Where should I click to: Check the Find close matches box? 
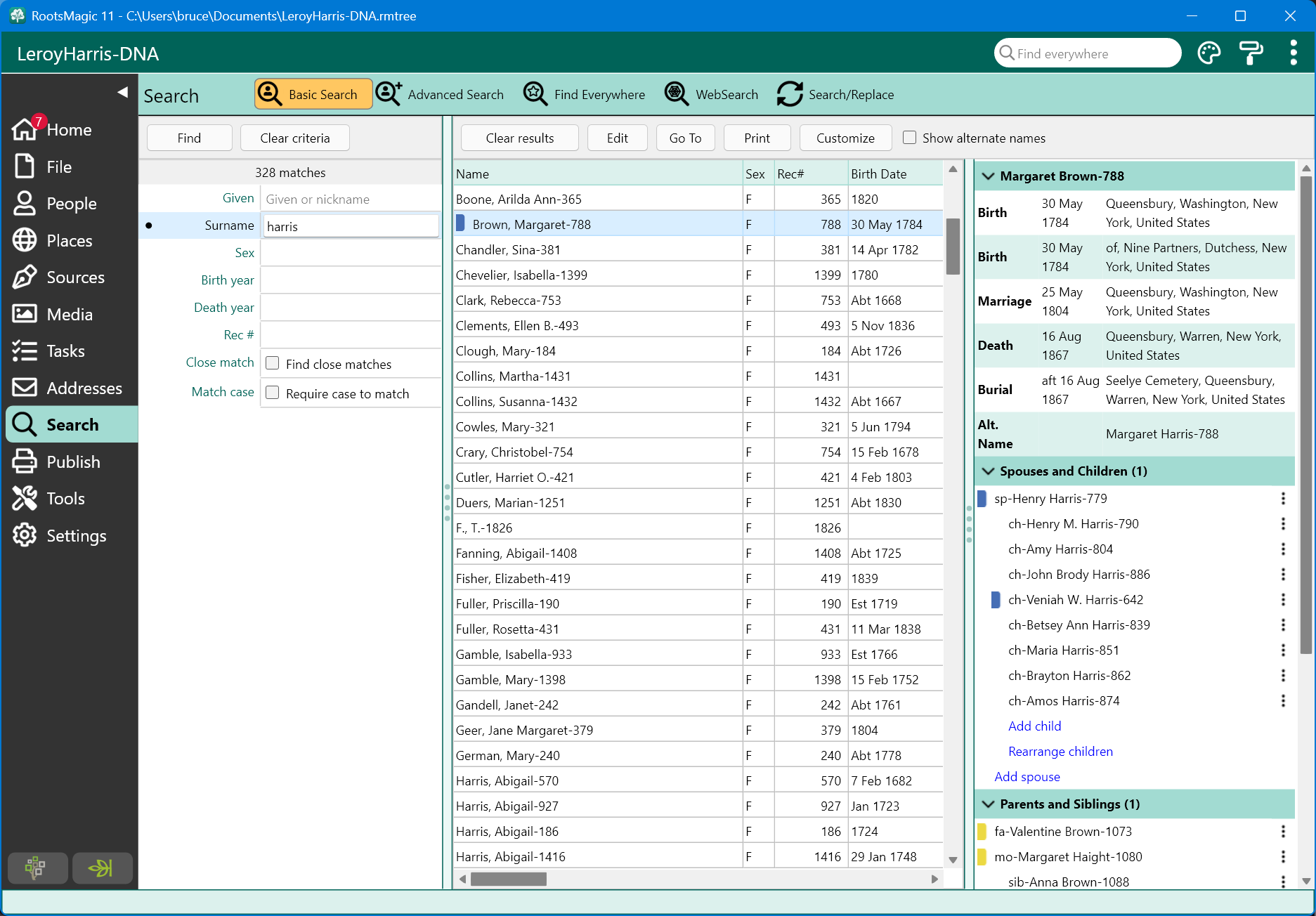tap(273, 363)
